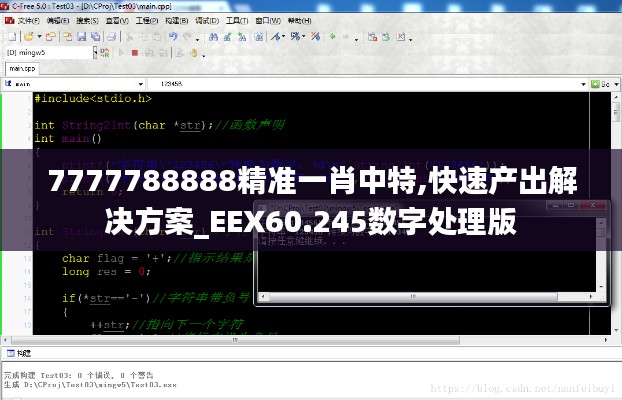Click the console window vertical scroll down arrow
The width and height of the screenshot is (622, 400).
[601, 287]
